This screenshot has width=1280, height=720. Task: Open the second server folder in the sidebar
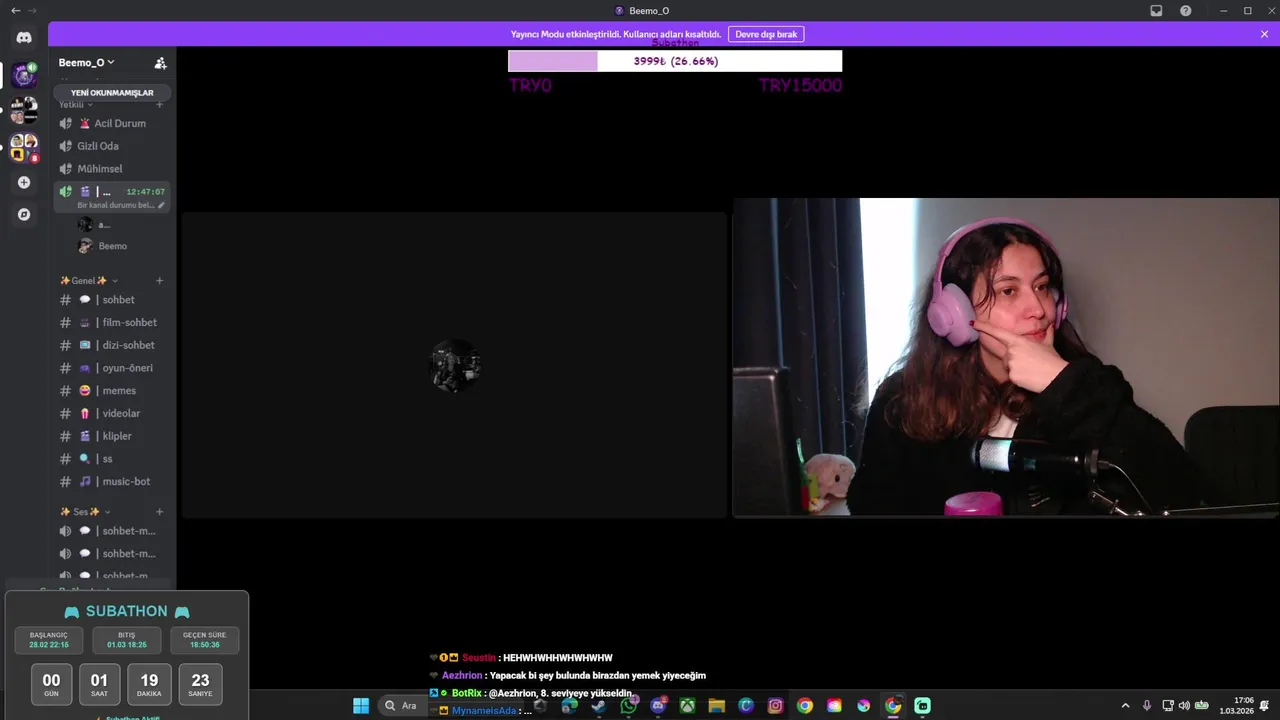[x=24, y=110]
